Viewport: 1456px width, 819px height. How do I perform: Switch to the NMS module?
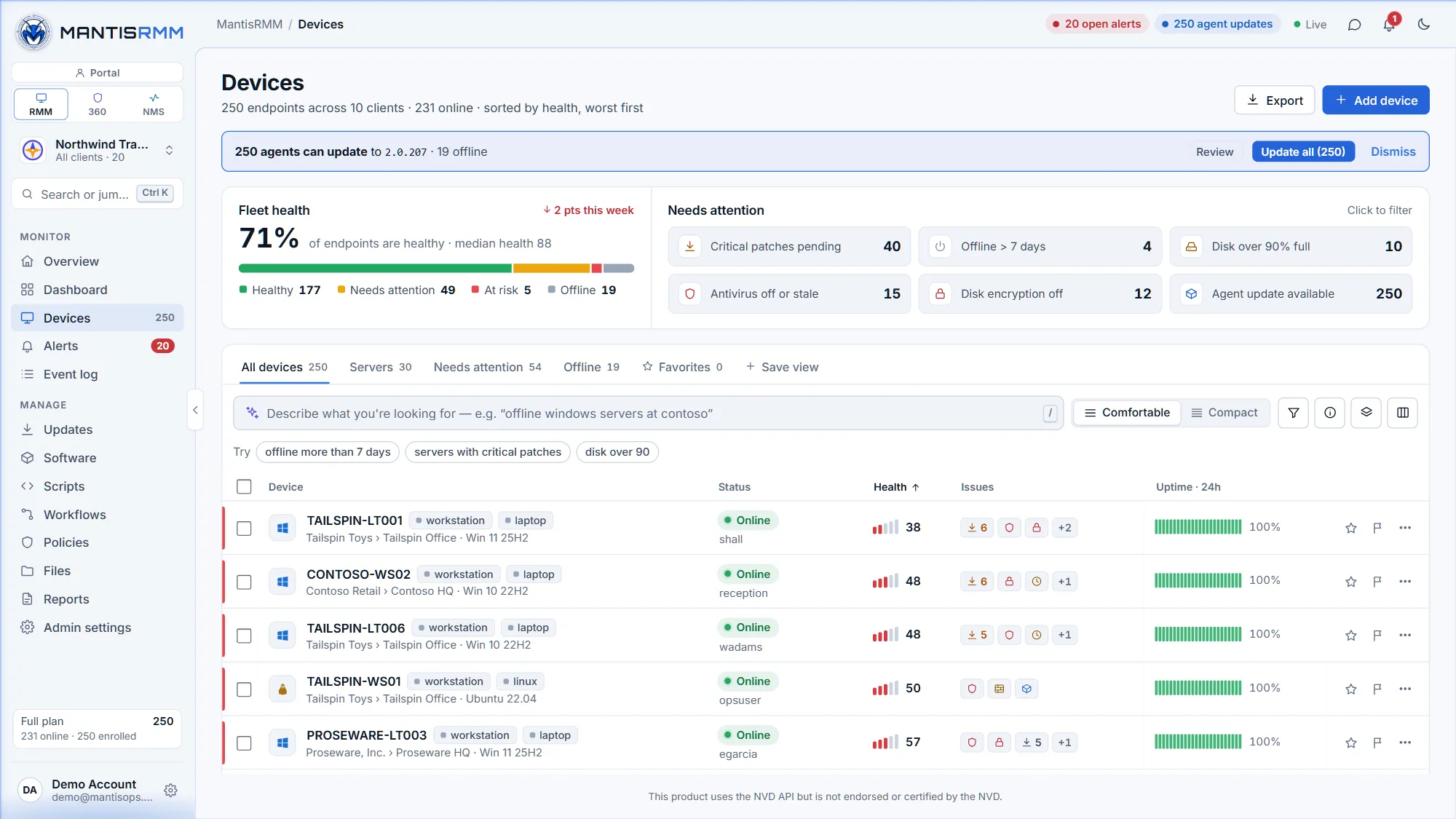[154, 104]
